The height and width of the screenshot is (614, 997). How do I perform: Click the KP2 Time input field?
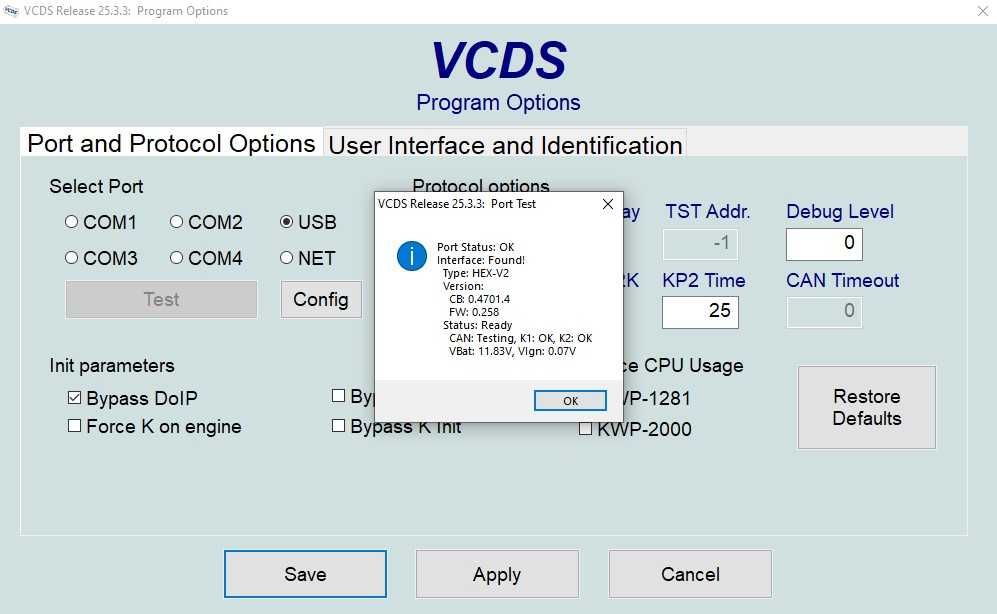click(x=700, y=311)
